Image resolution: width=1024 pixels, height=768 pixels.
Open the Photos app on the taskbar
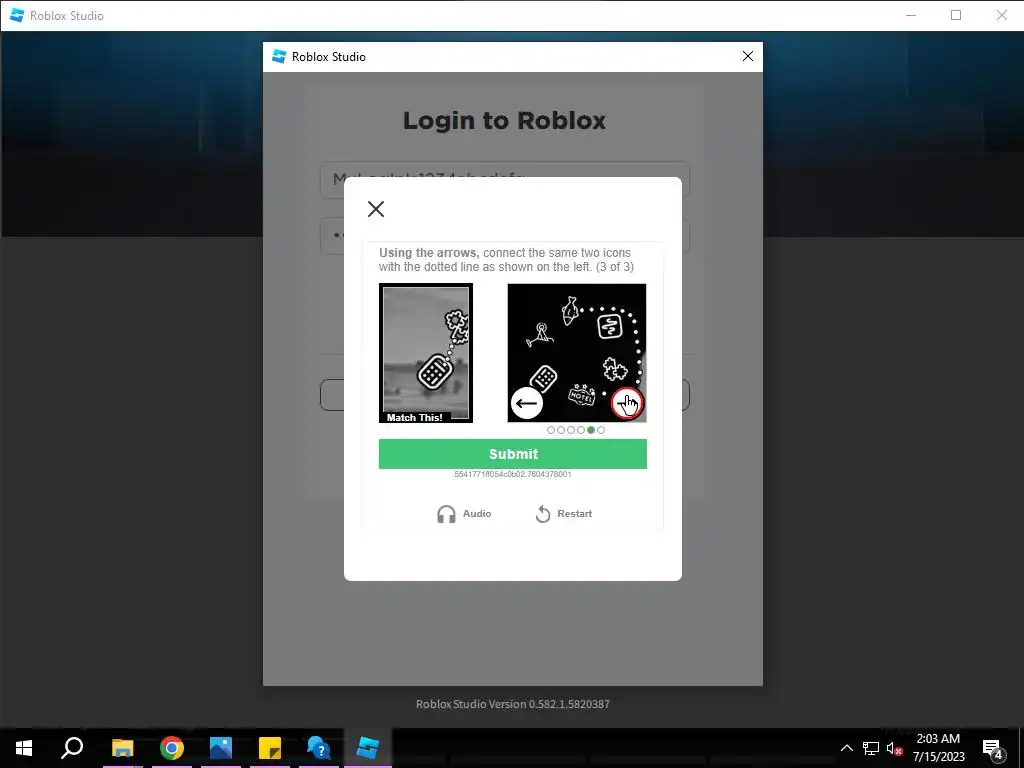(221, 748)
